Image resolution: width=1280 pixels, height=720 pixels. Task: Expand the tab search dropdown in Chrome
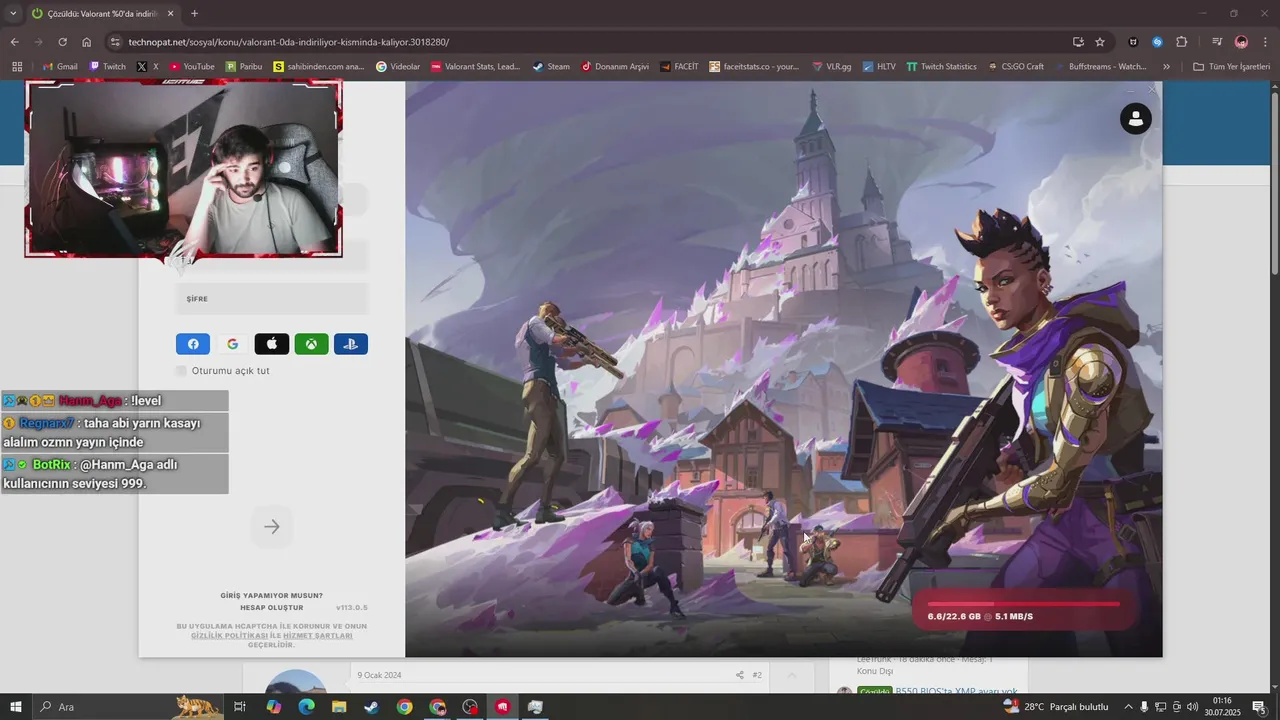coord(13,14)
